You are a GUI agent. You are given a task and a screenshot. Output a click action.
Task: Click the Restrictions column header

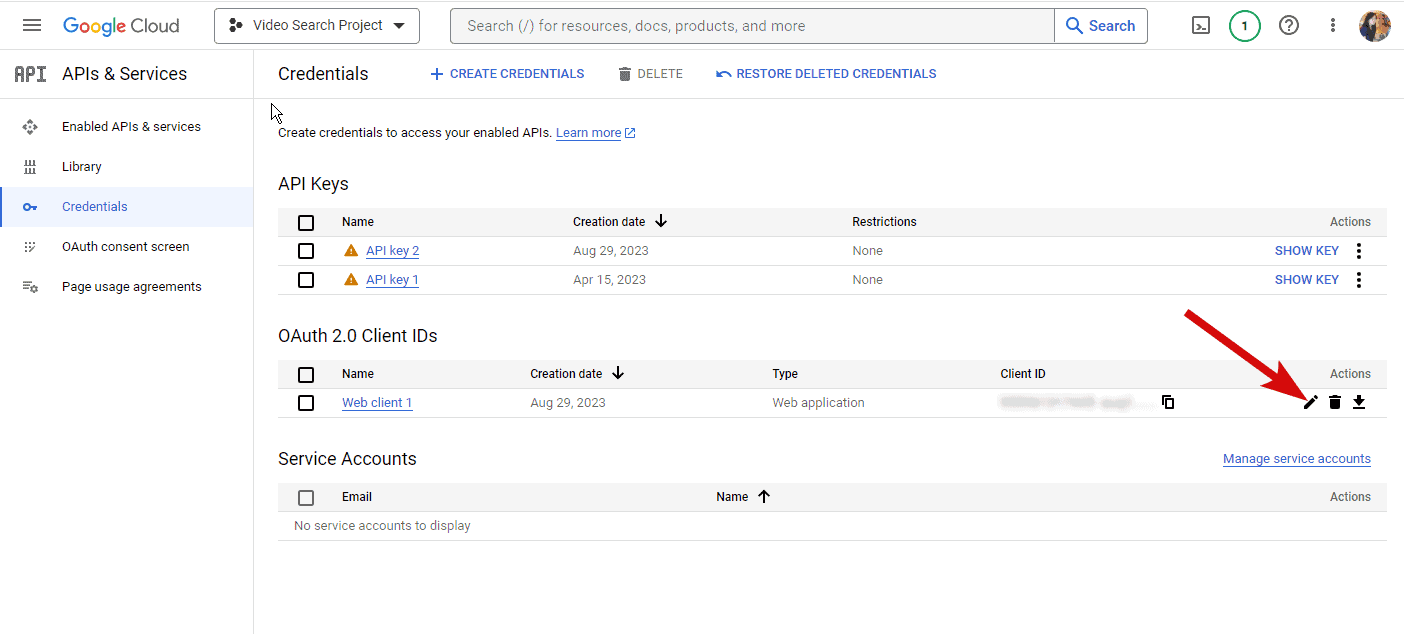click(884, 222)
